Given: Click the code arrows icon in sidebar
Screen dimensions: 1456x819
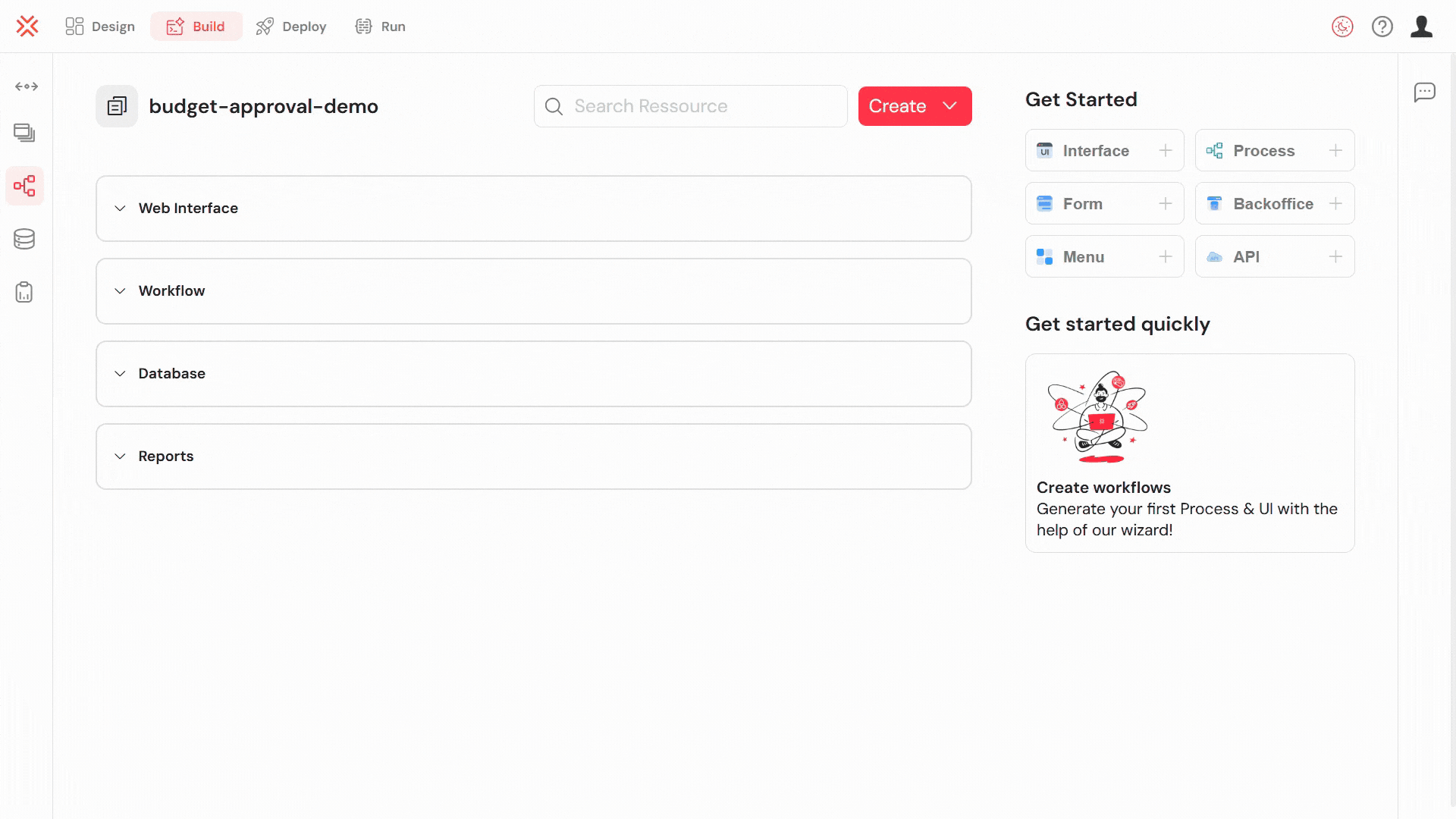Looking at the screenshot, I should point(26,86).
